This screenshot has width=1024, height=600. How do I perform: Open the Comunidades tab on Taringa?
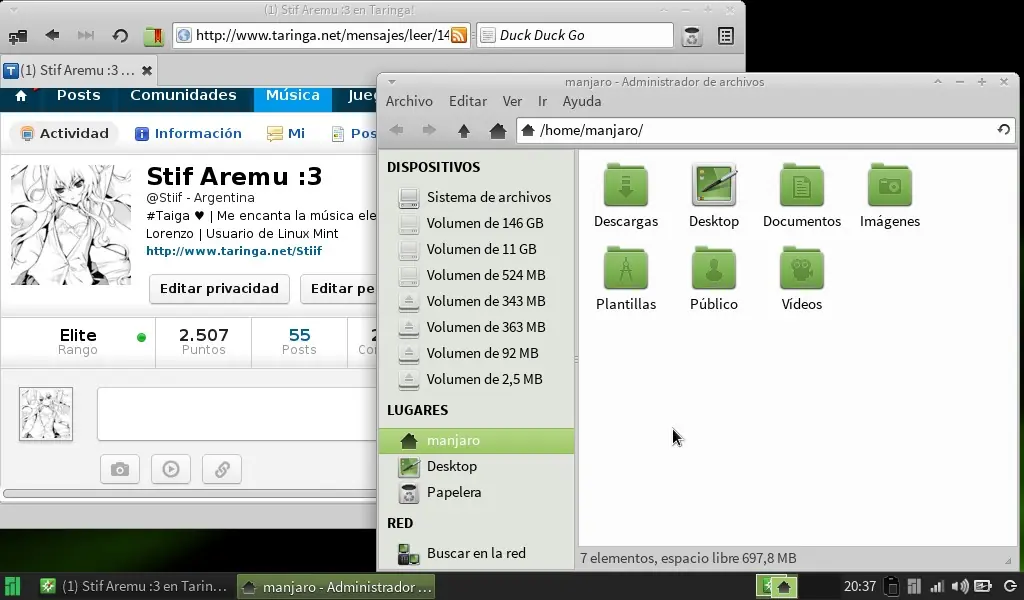coord(183,95)
